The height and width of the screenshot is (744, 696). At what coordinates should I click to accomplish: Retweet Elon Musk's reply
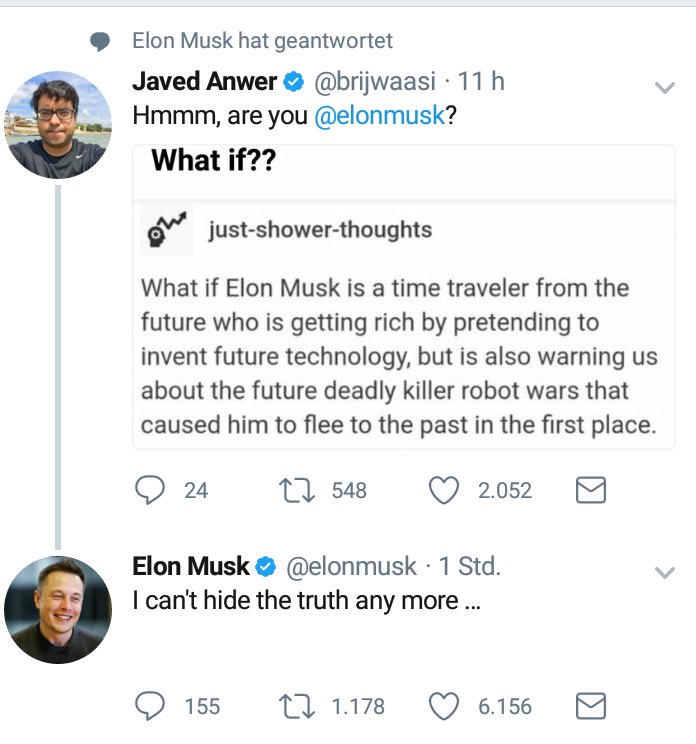pyautogui.click(x=297, y=706)
